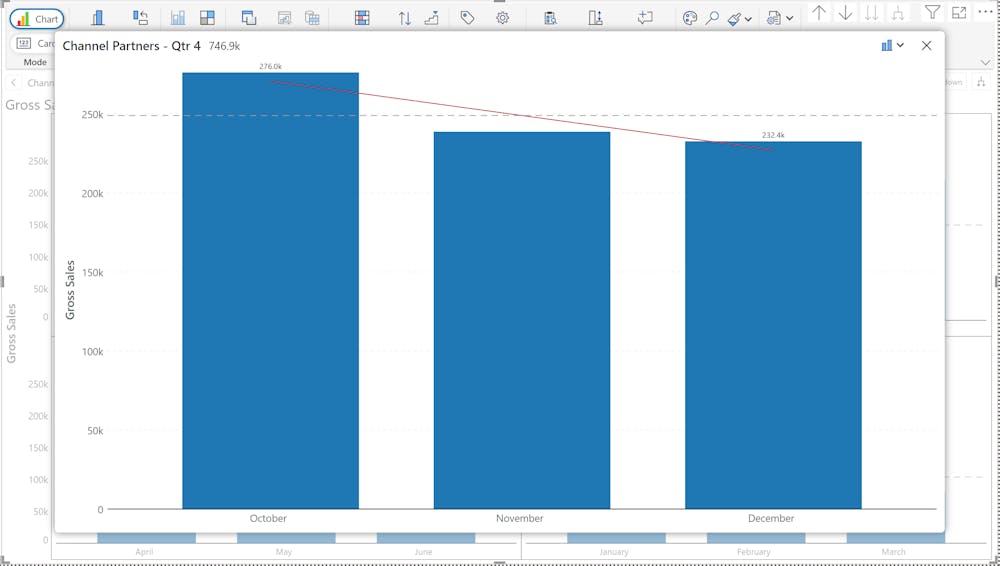
Task: Click the sort up-down arrows icon
Action: [404, 18]
